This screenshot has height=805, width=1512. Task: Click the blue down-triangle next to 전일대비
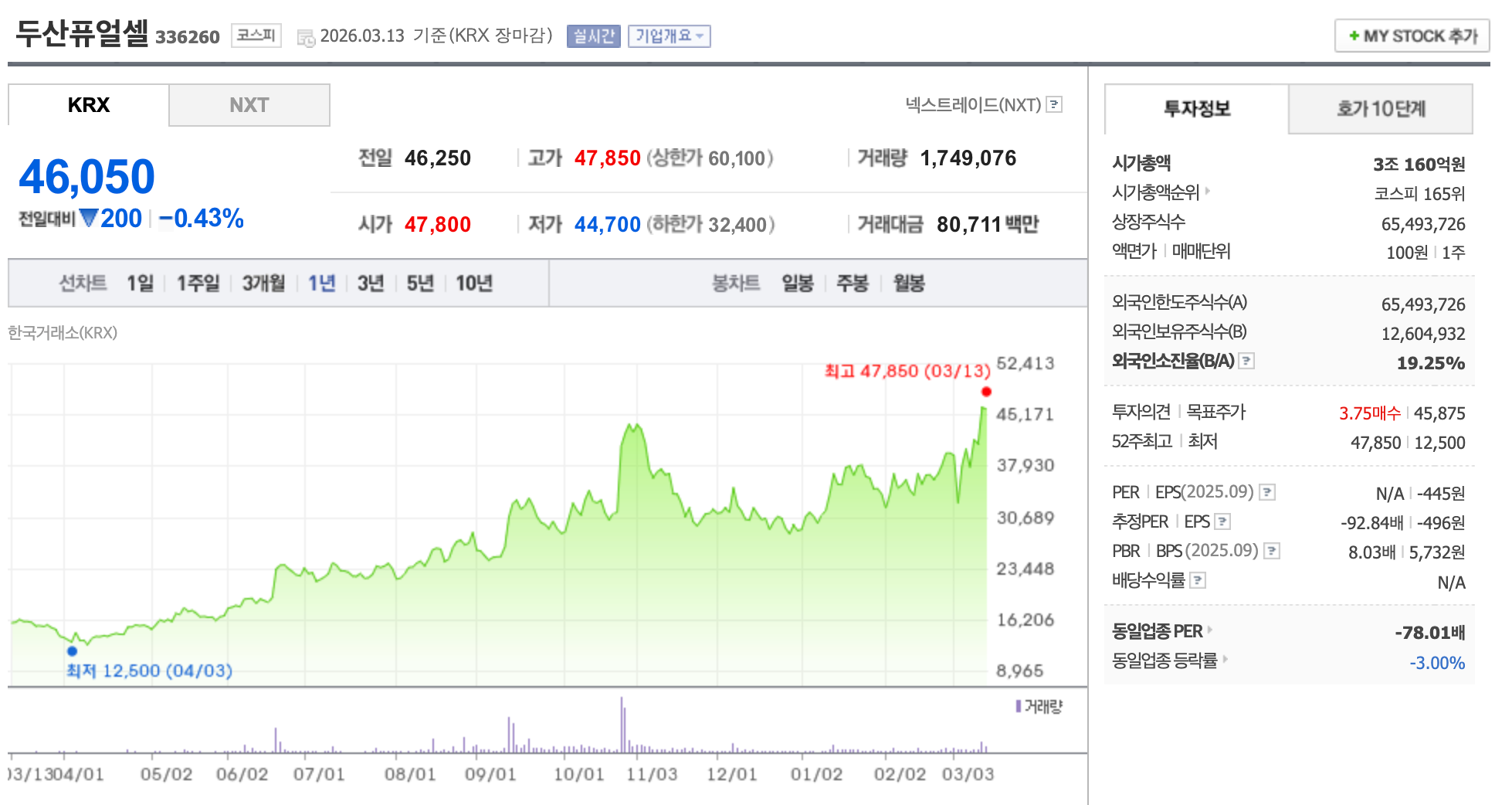89,219
